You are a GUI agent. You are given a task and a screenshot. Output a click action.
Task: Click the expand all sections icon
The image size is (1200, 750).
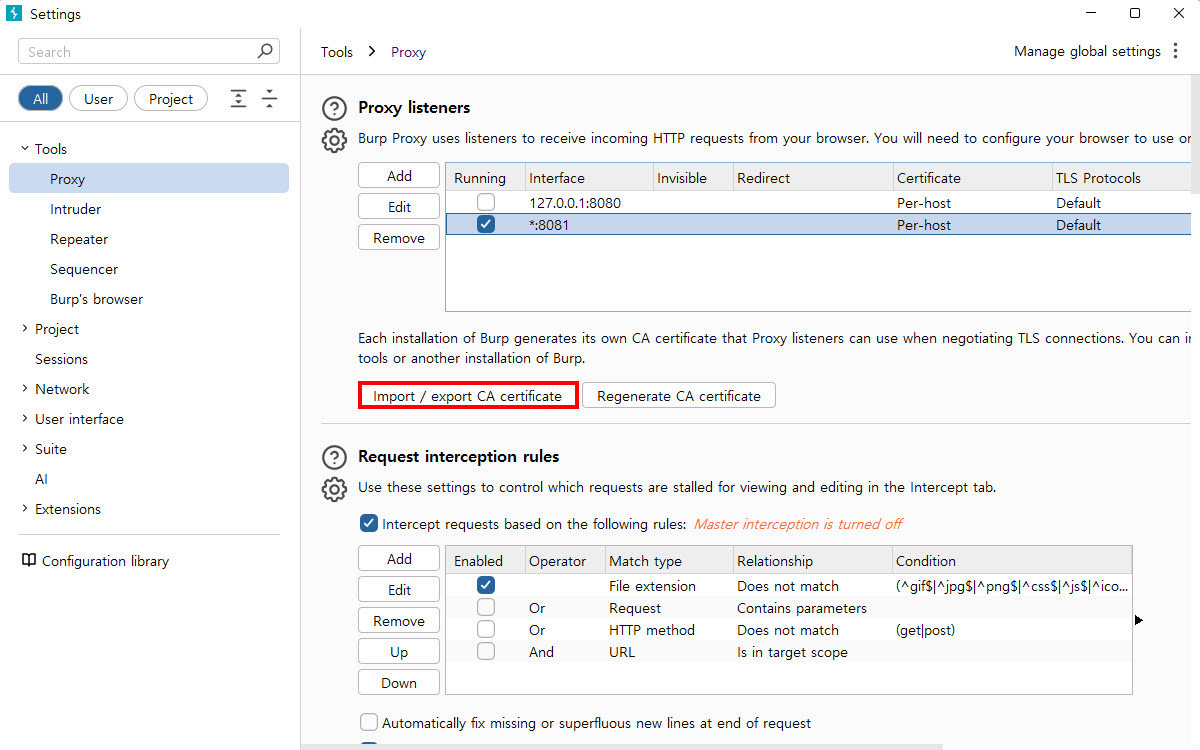pos(238,99)
